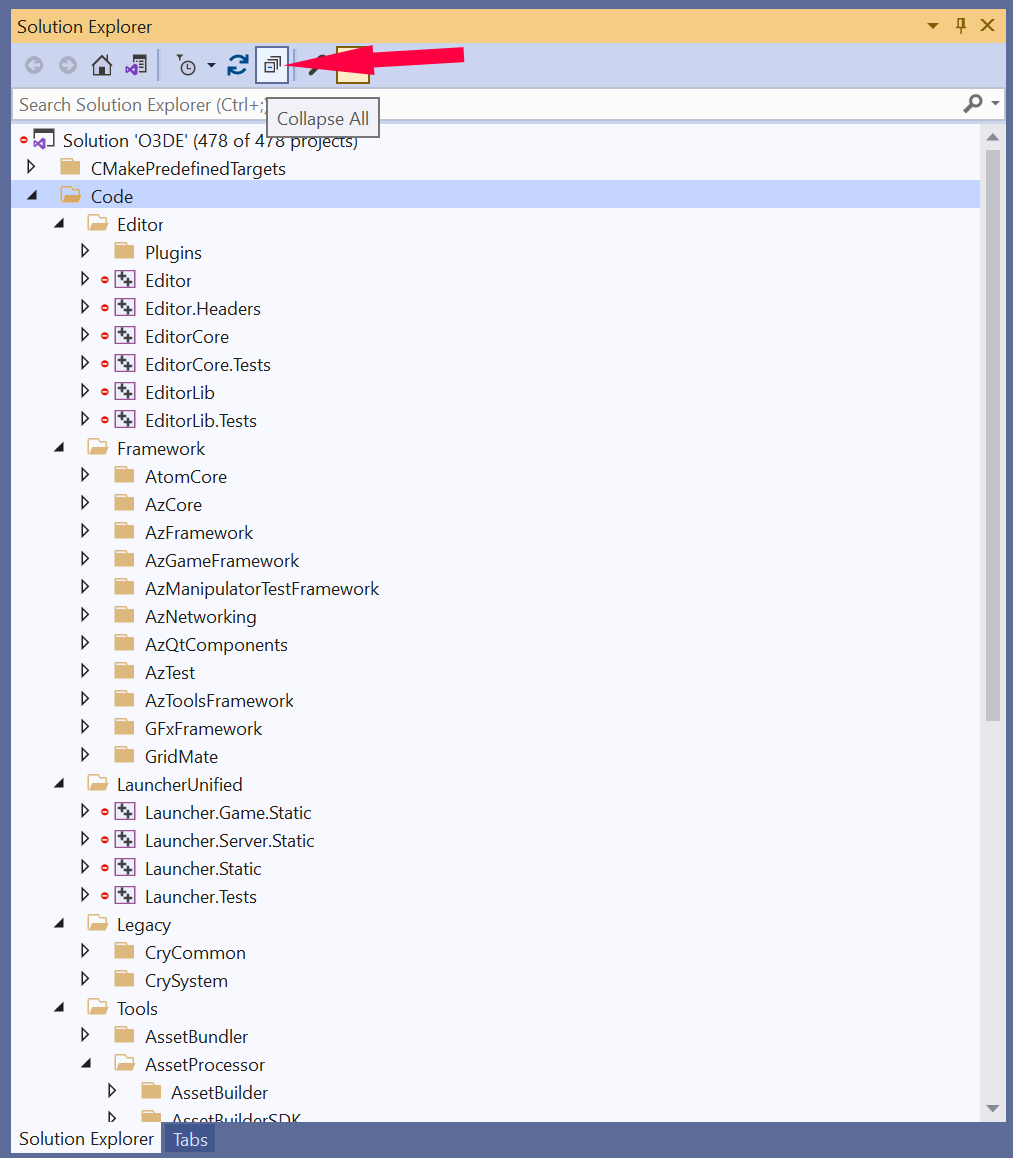The height and width of the screenshot is (1158, 1013).
Task: Switch between solutions and folder views
Action: [x=136, y=66]
